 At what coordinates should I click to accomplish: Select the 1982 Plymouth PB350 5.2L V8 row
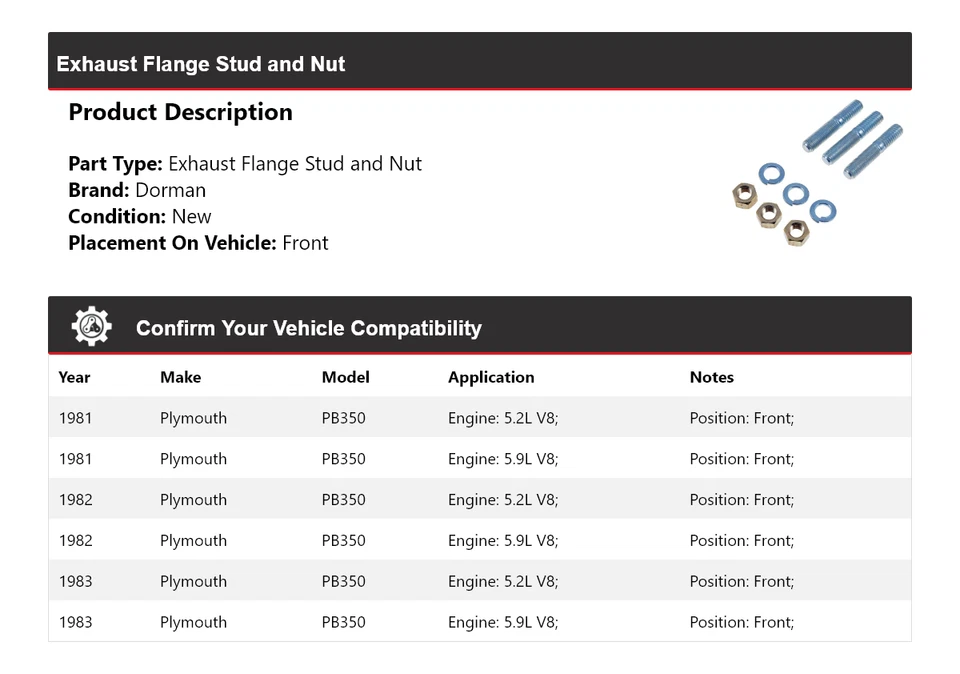(479, 500)
